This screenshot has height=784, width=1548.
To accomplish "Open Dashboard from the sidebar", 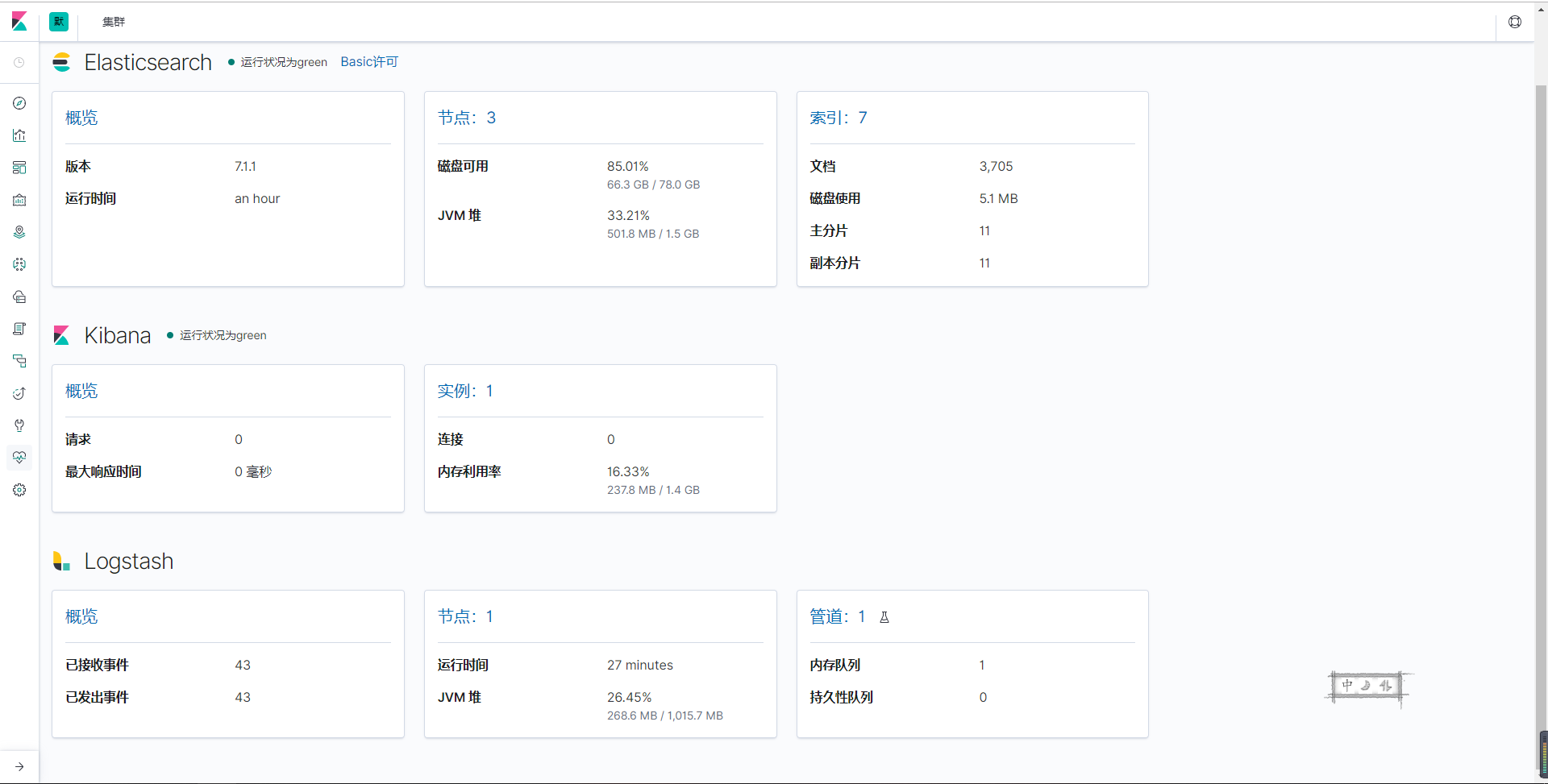I will [19, 168].
